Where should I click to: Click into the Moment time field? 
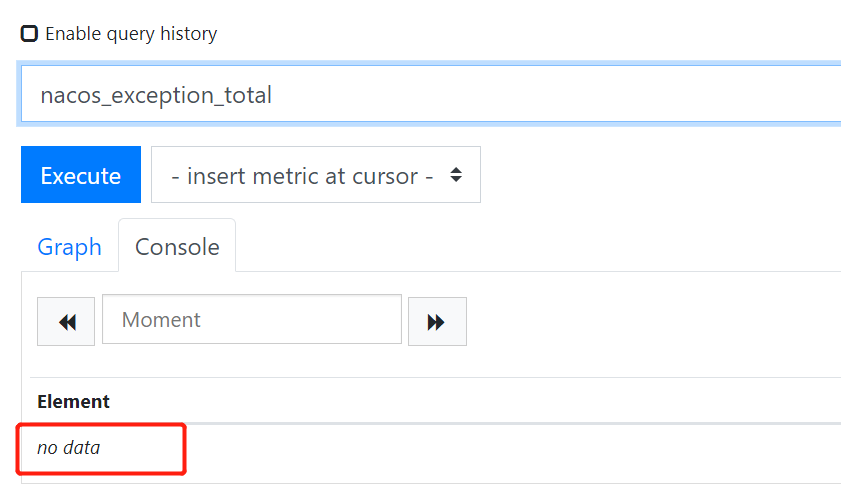[x=252, y=320]
